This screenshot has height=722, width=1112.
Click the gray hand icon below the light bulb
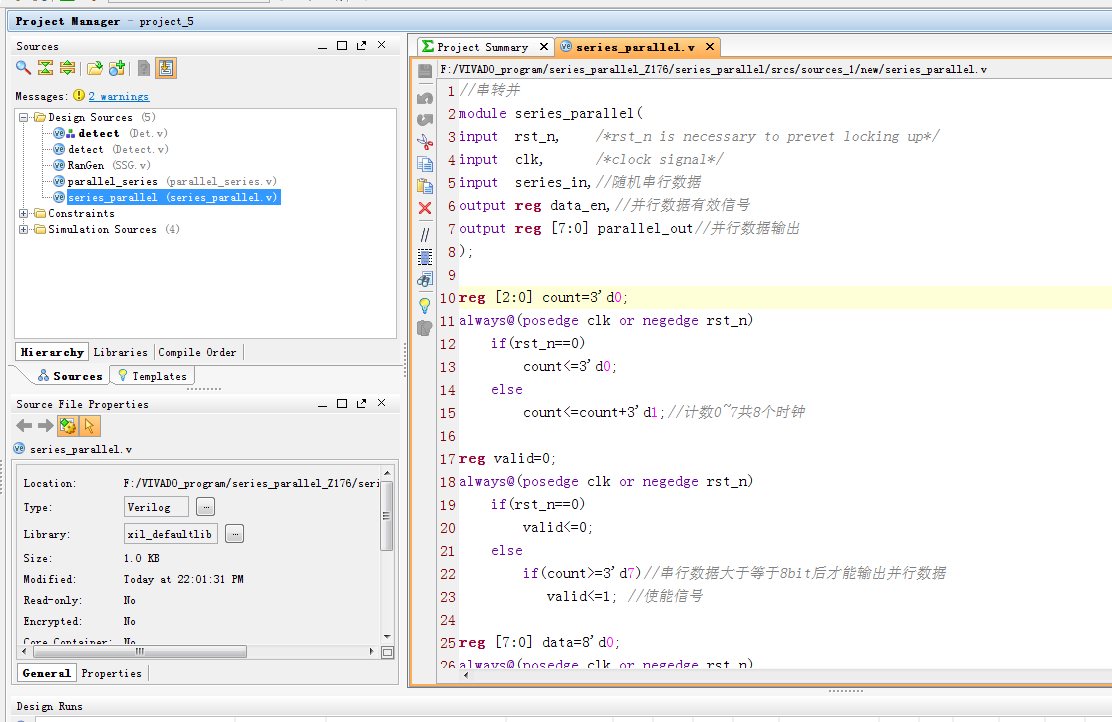(x=425, y=328)
